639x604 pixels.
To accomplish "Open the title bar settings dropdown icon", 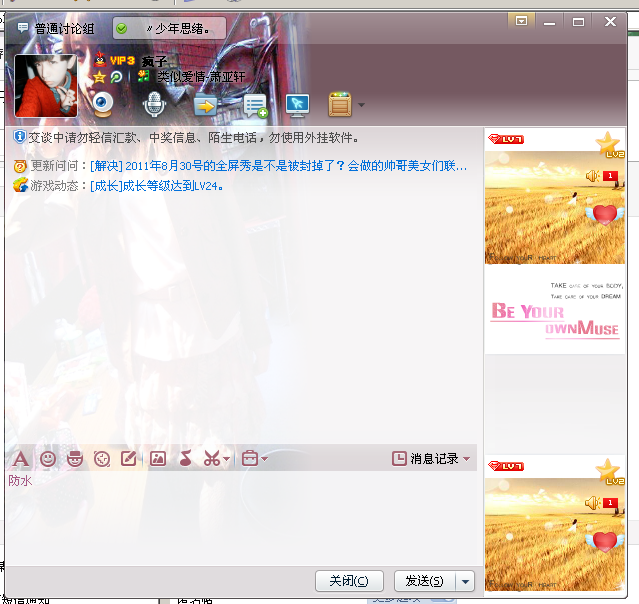I will [521, 21].
